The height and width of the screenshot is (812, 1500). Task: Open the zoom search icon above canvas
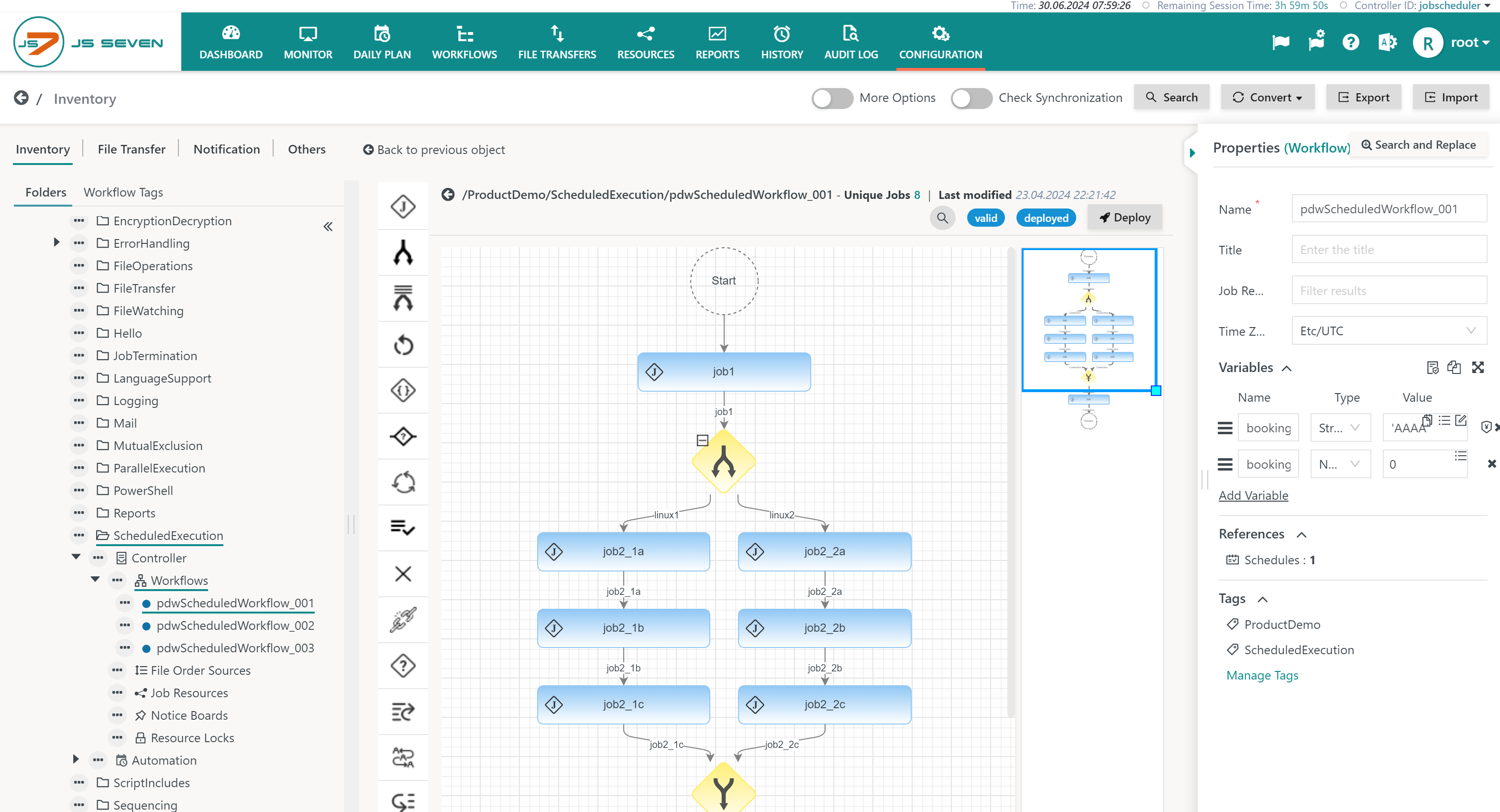tap(942, 218)
